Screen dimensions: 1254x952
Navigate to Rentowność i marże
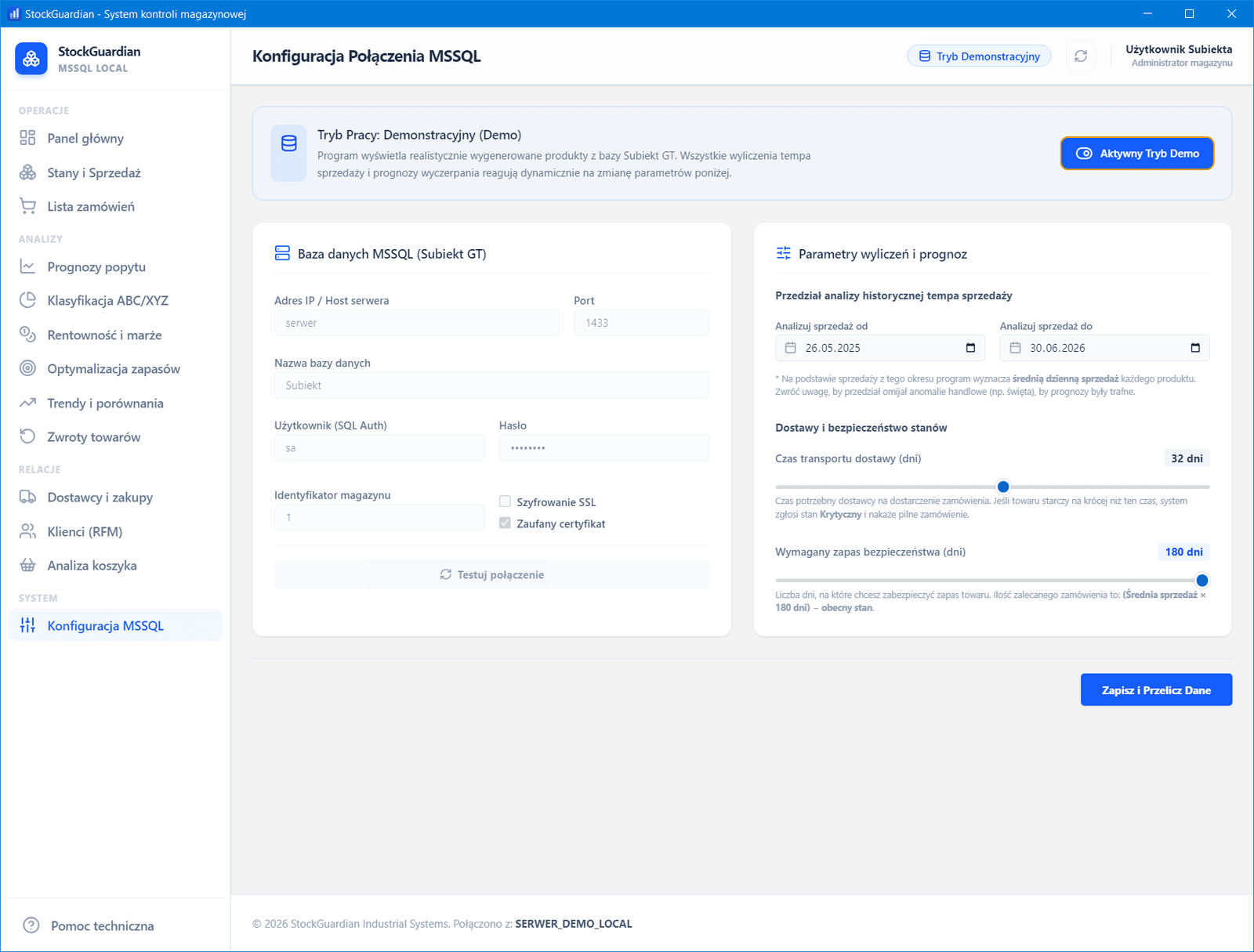[x=115, y=335]
